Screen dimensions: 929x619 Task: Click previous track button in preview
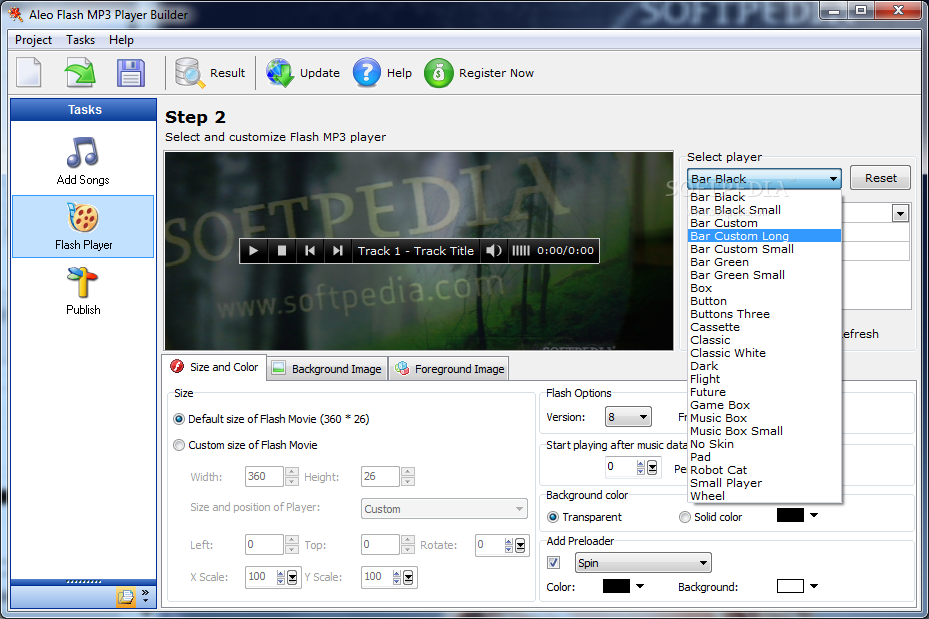tap(309, 251)
